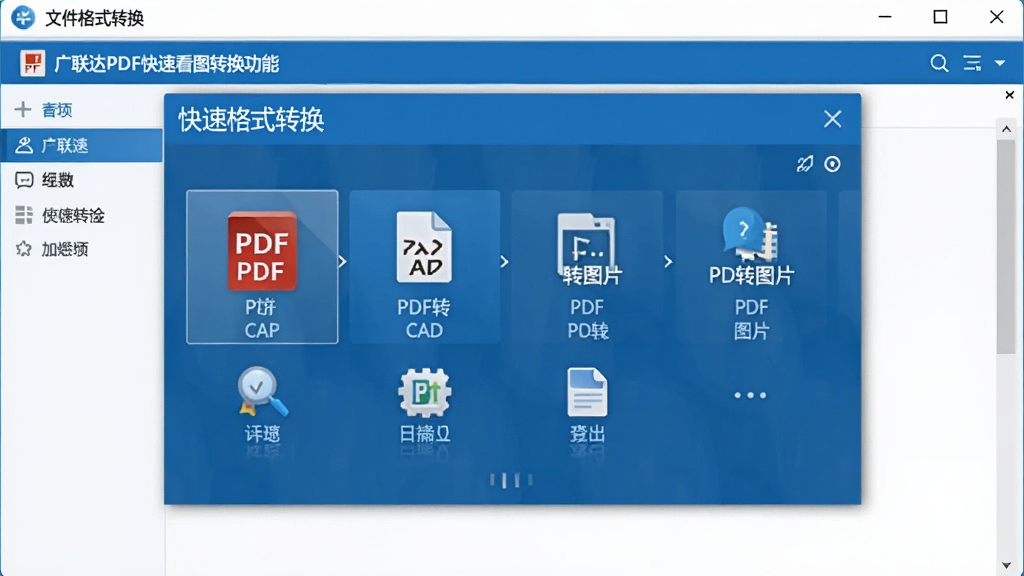Expand the header dropdown arrow

click(1000, 63)
